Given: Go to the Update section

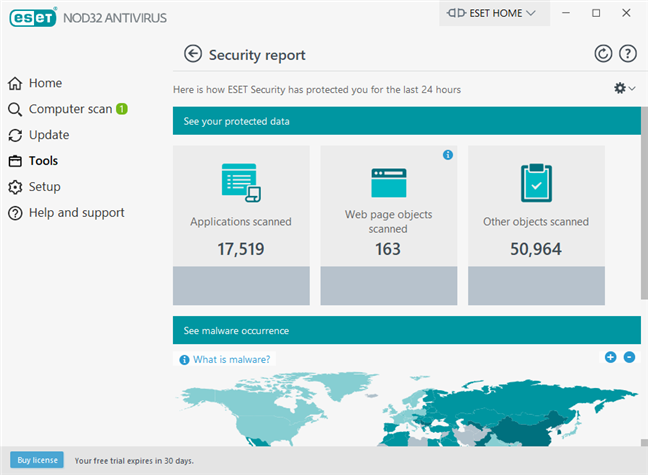Looking at the screenshot, I should point(49,135).
